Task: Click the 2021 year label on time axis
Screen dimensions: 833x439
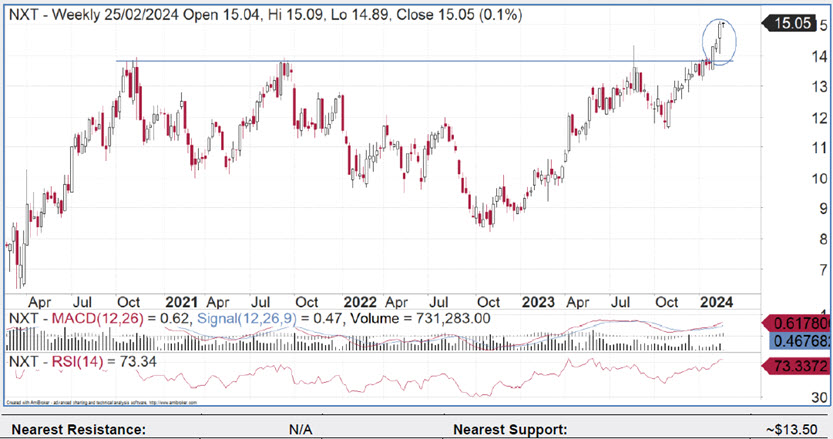Action: click(x=181, y=302)
